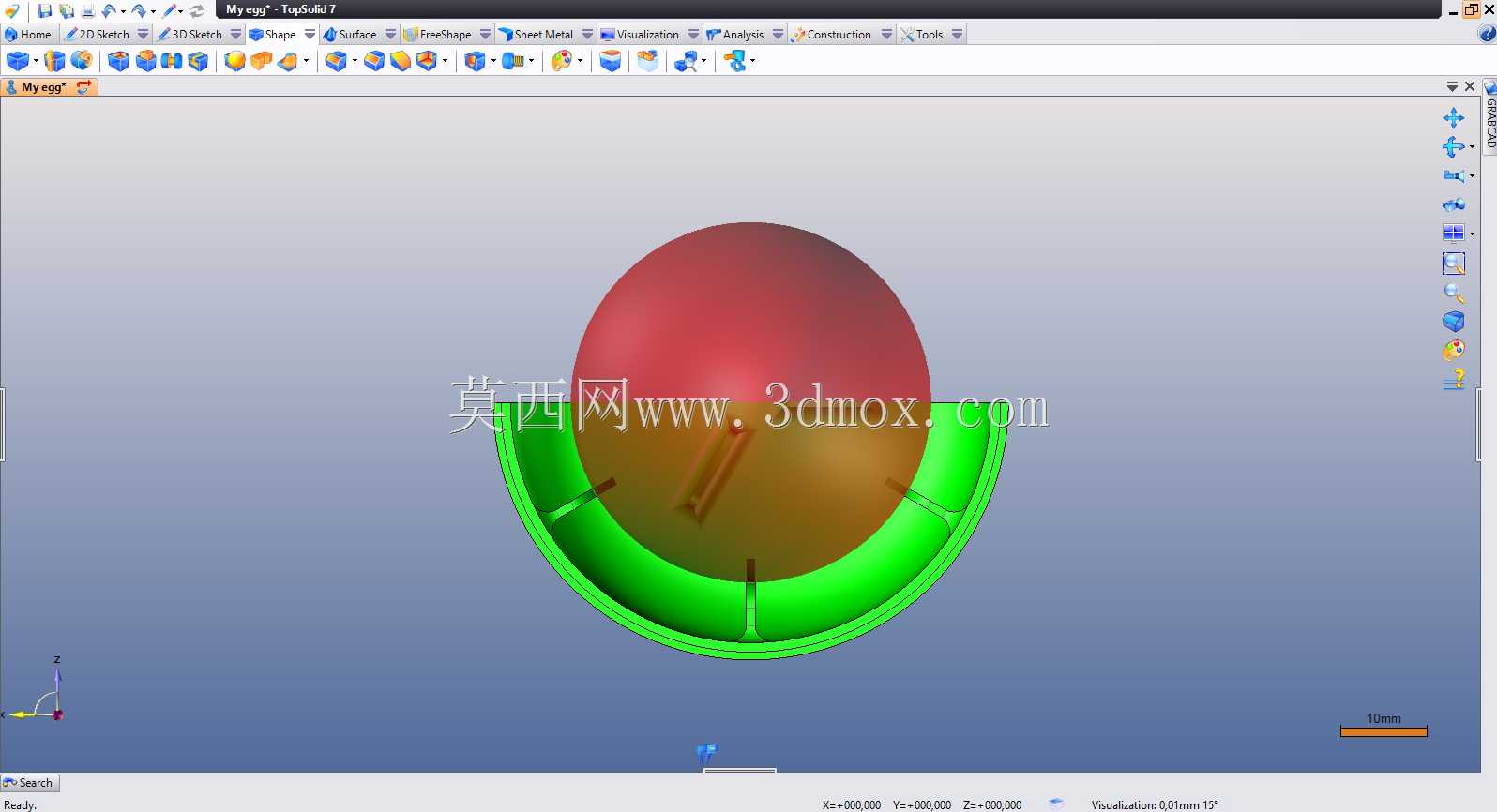Click the draft face tool icon
Image resolution: width=1497 pixels, height=812 pixels.
coord(401,62)
